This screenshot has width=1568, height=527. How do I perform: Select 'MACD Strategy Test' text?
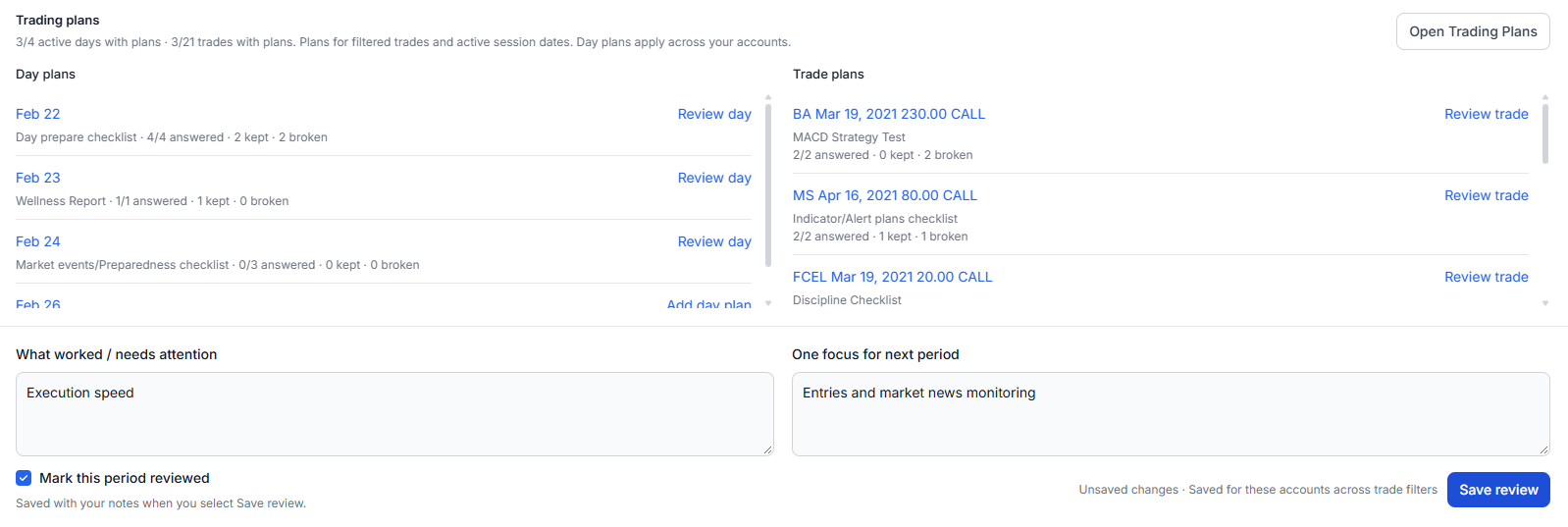tap(849, 137)
